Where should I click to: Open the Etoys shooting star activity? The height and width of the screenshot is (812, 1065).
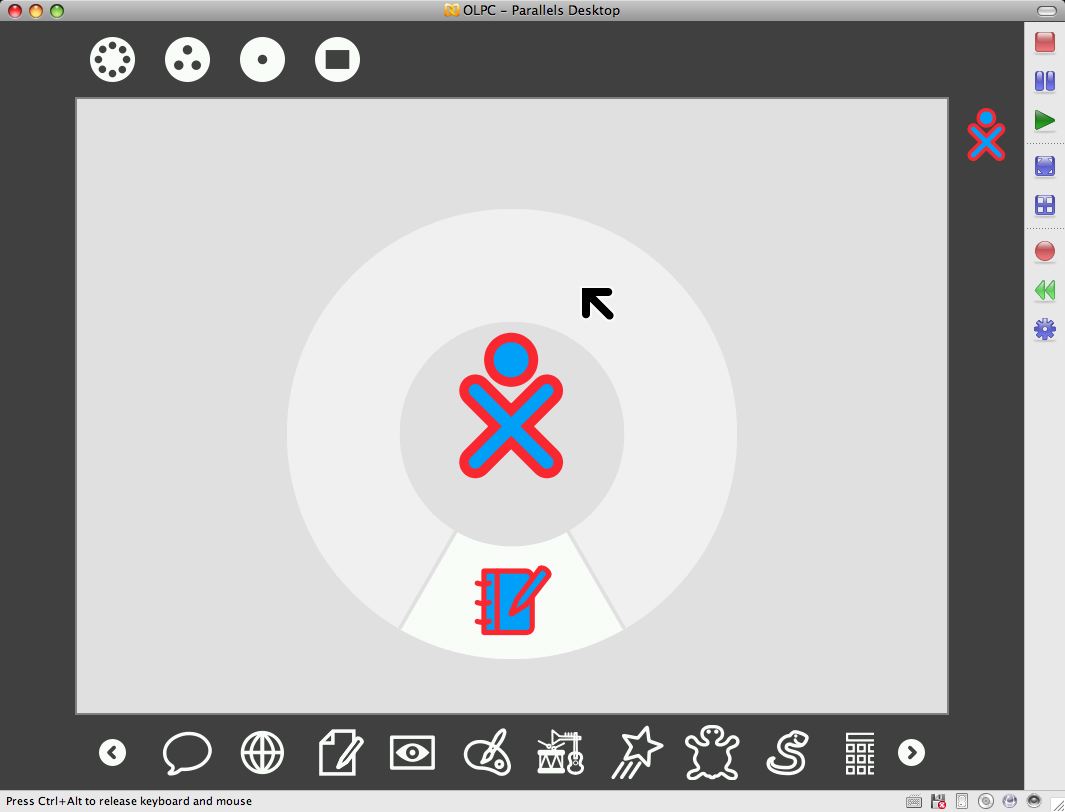coord(638,753)
